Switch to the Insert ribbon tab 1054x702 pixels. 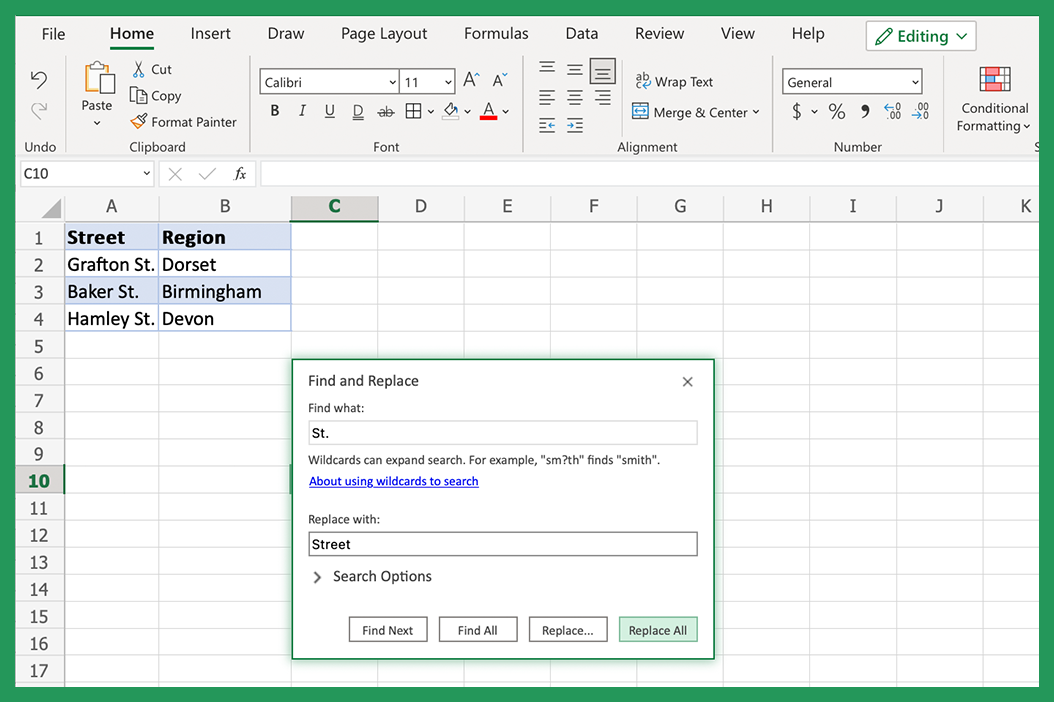click(x=210, y=33)
